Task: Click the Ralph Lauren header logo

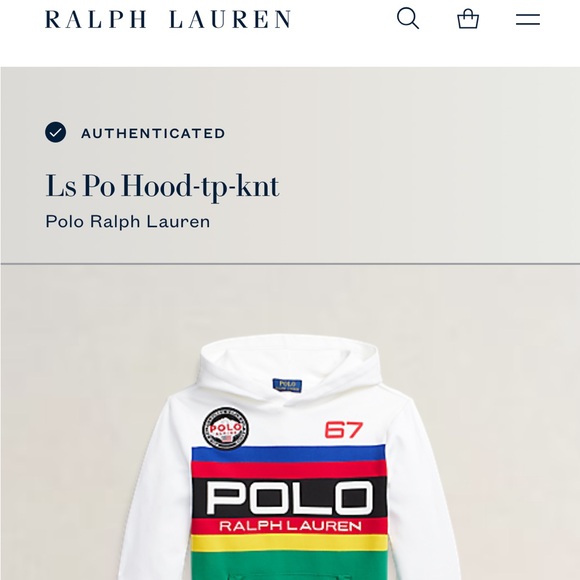Action: 168,19
